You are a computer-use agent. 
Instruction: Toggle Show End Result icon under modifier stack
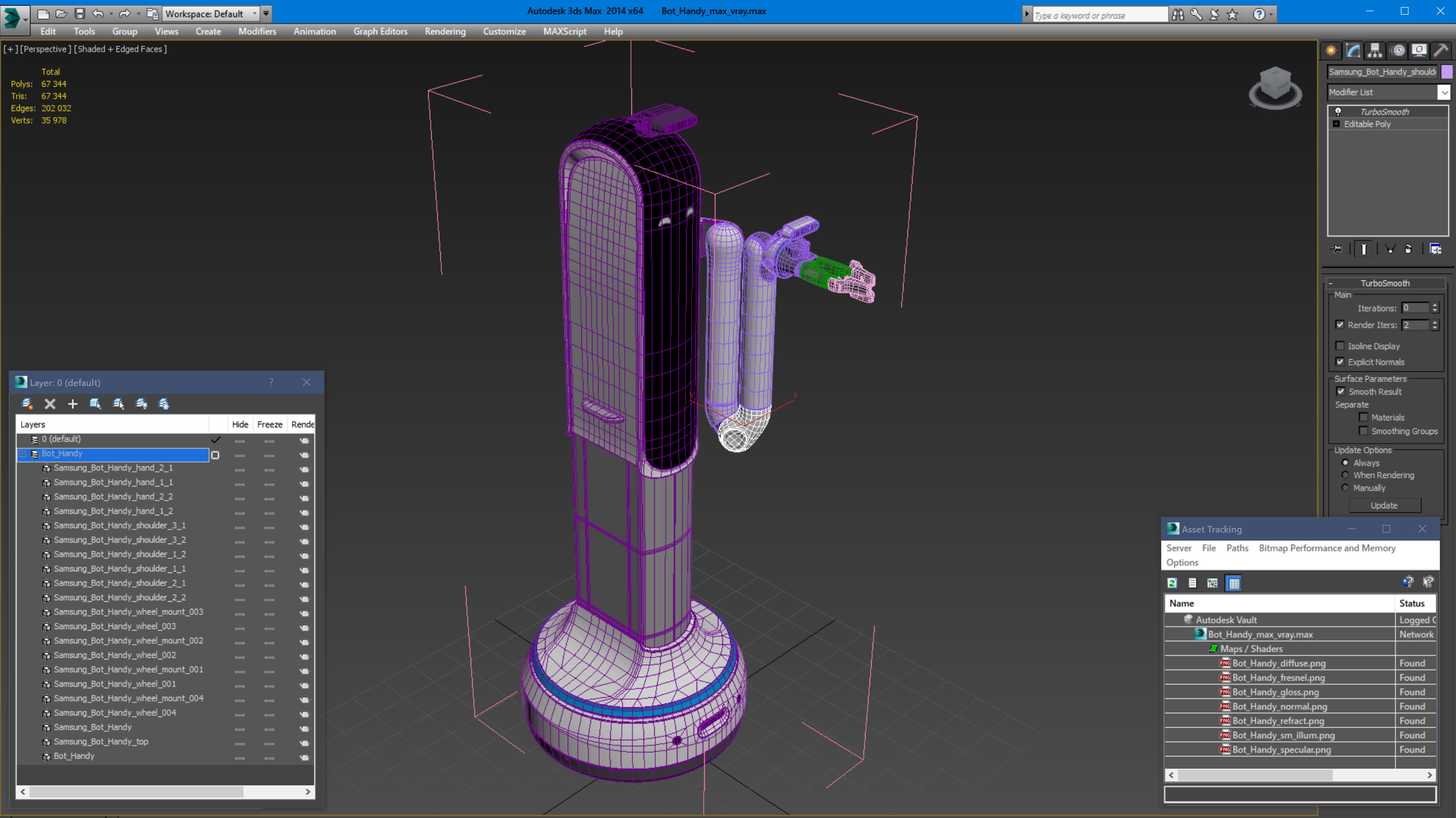pyautogui.click(x=1364, y=249)
